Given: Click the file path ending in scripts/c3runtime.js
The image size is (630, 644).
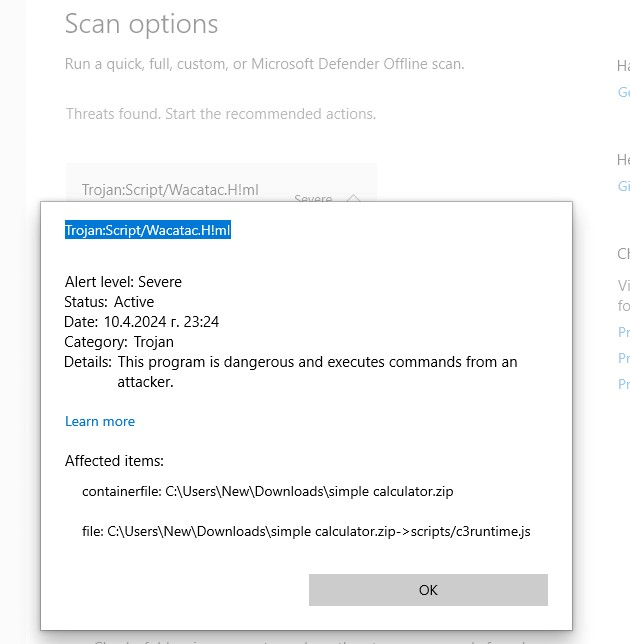Looking at the screenshot, I should [306, 531].
